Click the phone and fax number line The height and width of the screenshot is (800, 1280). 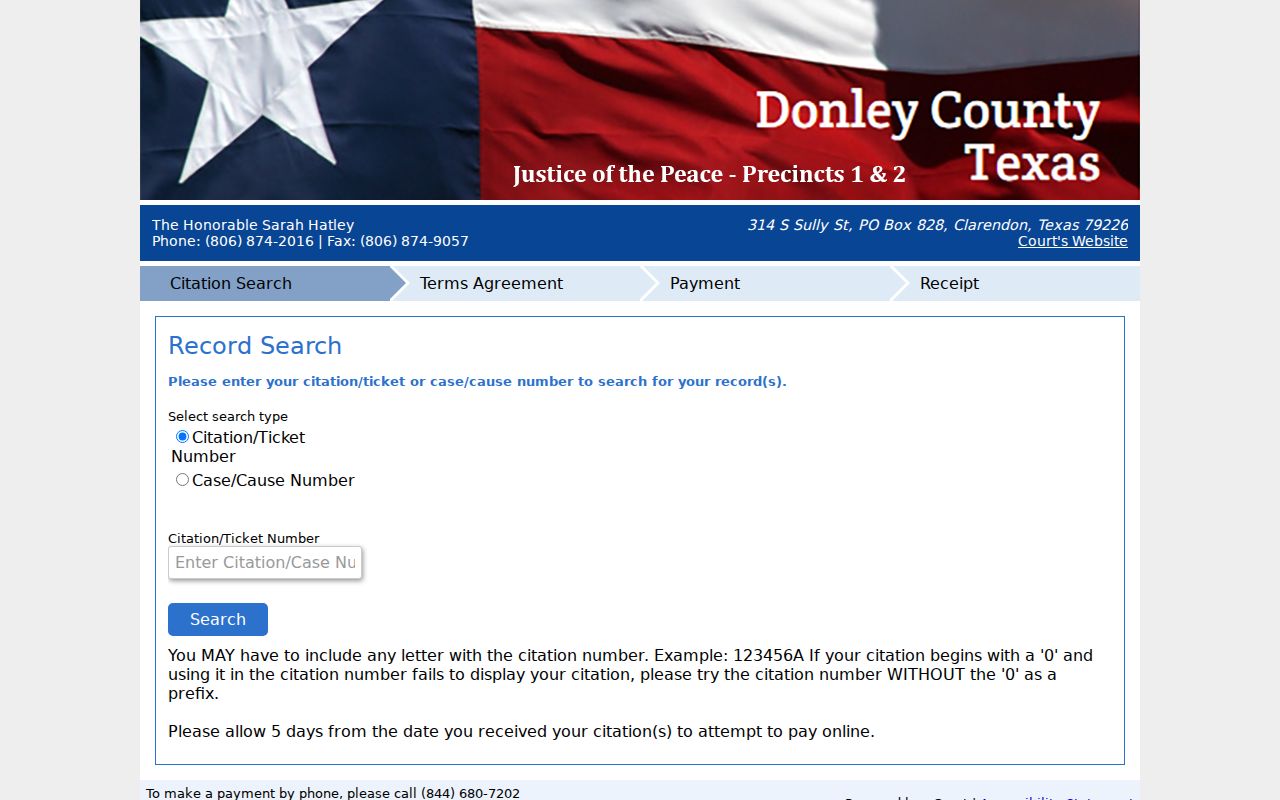click(x=310, y=241)
